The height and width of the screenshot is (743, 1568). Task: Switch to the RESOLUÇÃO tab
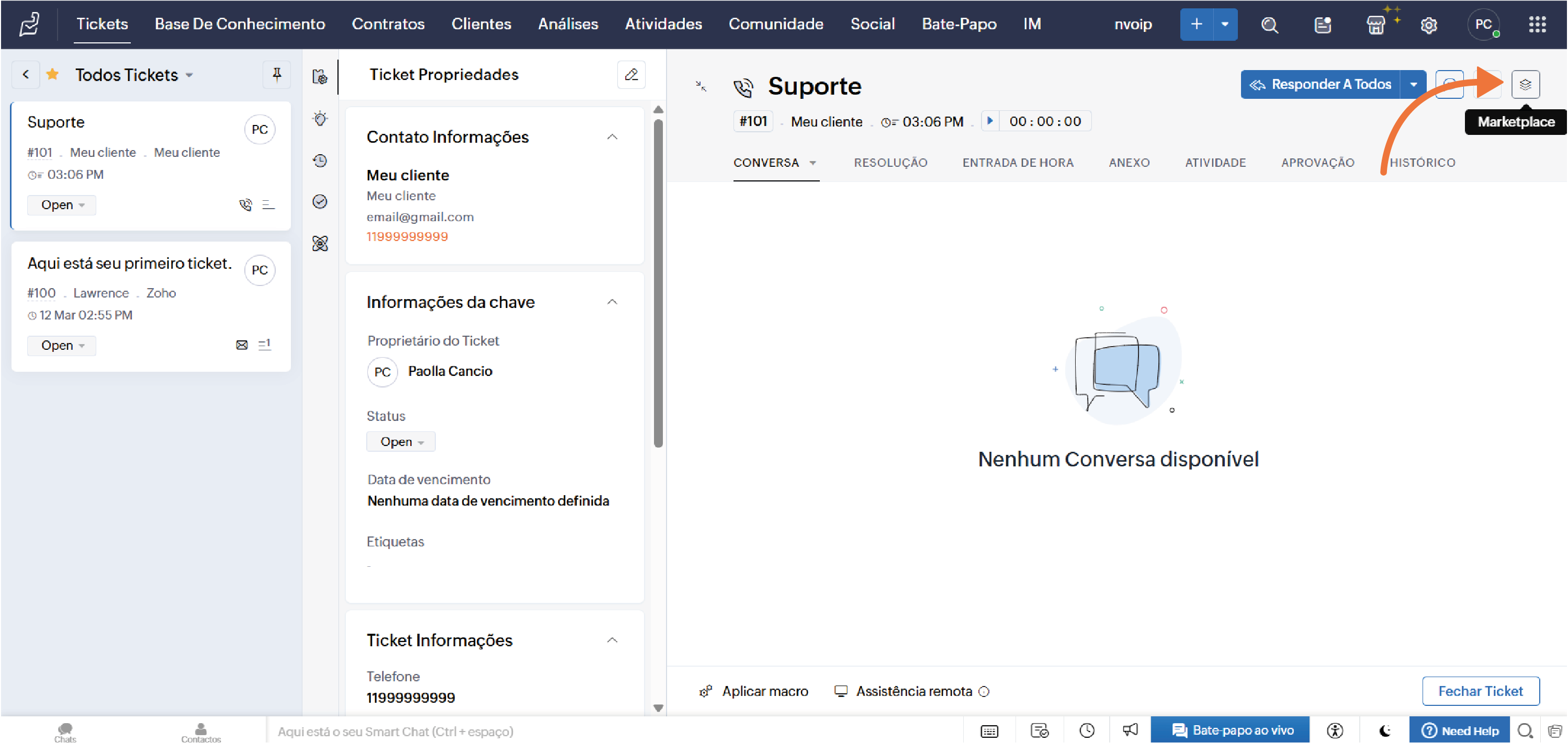(x=890, y=163)
